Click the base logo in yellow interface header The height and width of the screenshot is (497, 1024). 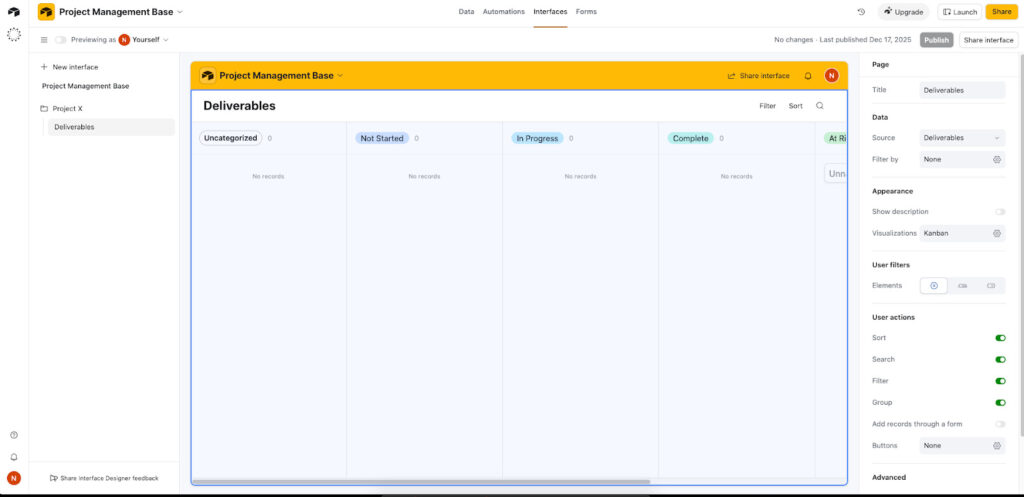(208, 76)
